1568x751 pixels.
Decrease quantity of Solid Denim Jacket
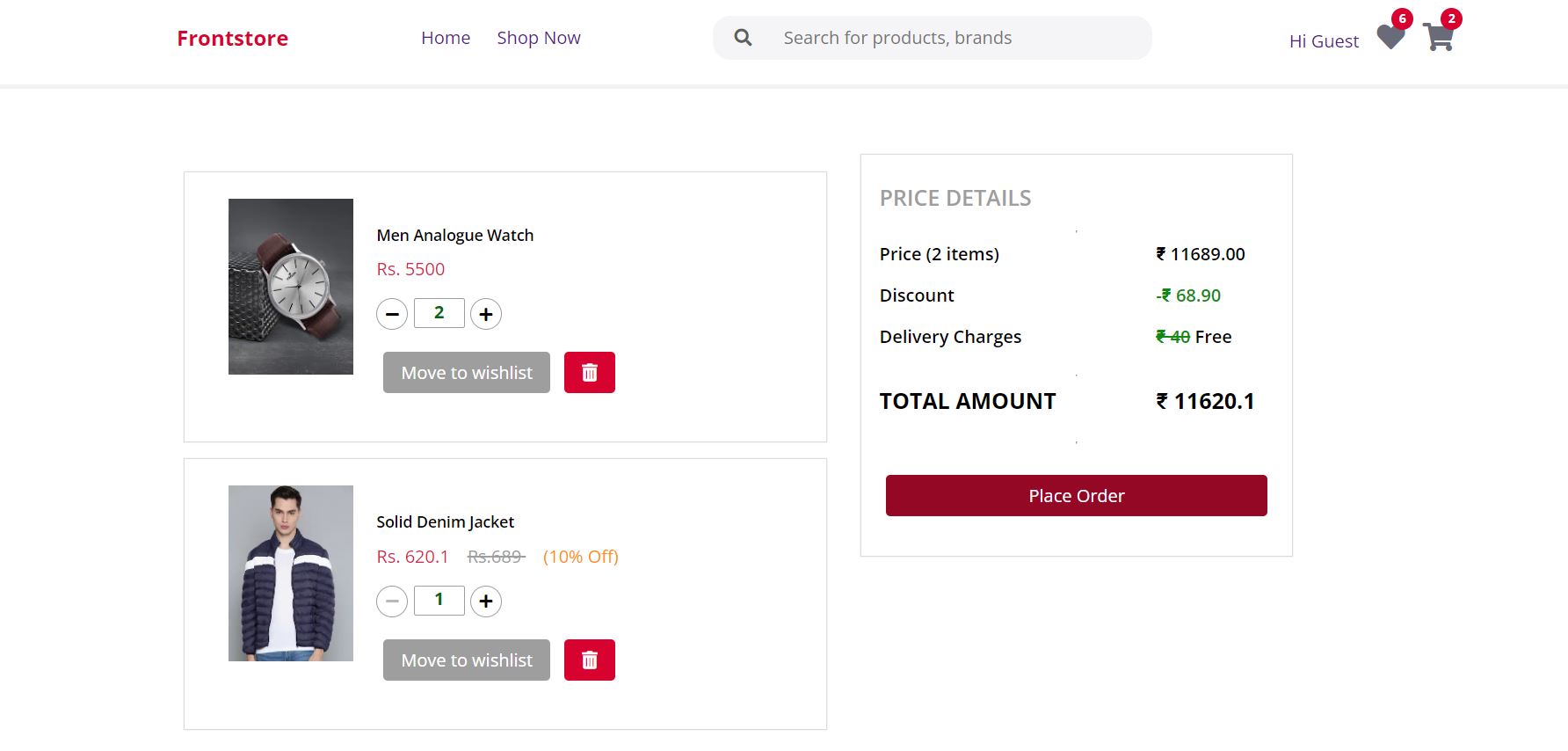pos(392,602)
